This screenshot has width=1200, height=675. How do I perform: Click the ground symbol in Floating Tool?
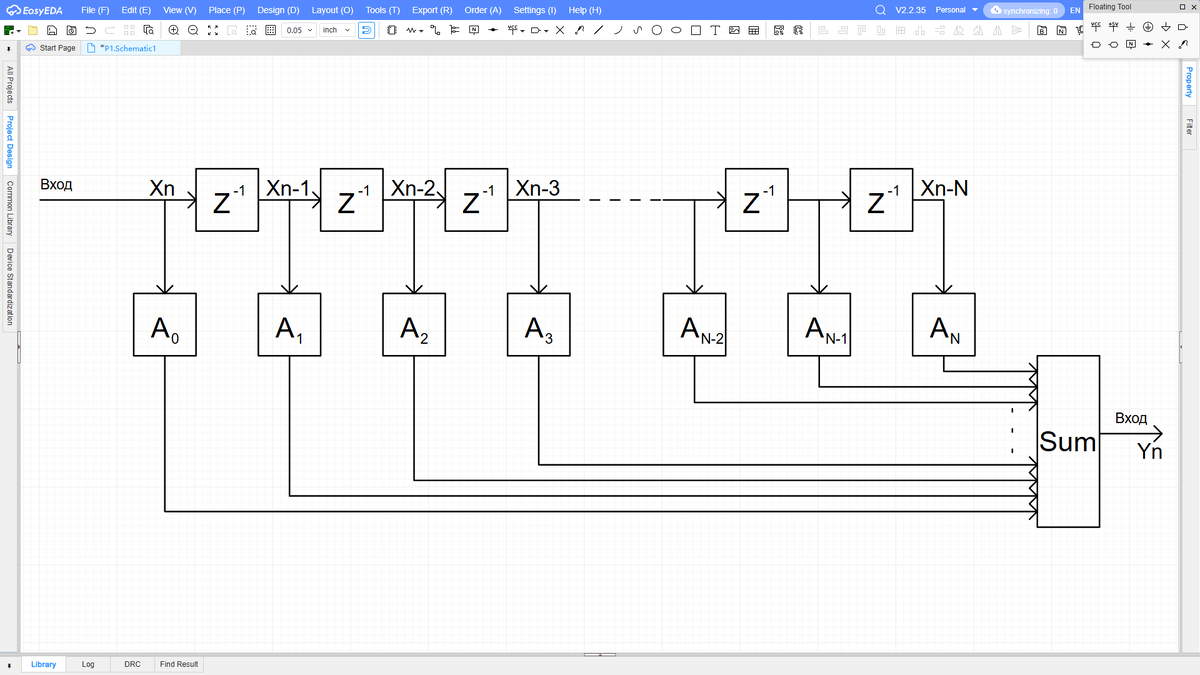[1131, 26]
